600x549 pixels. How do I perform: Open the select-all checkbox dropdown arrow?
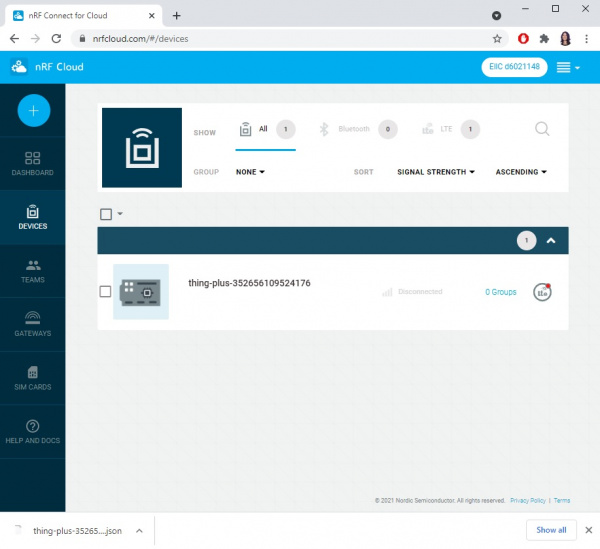[x=120, y=213]
